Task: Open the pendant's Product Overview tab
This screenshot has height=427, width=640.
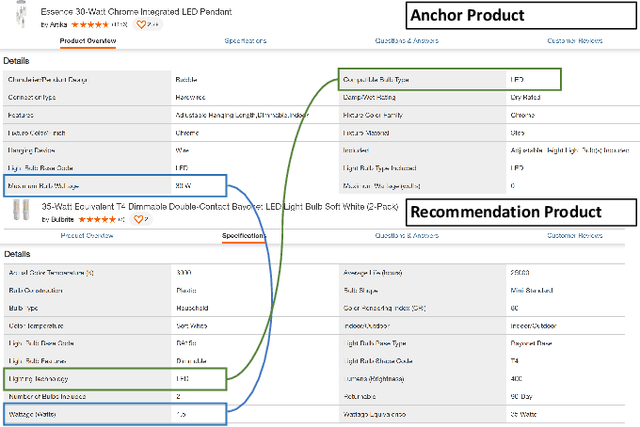Action: point(88,41)
